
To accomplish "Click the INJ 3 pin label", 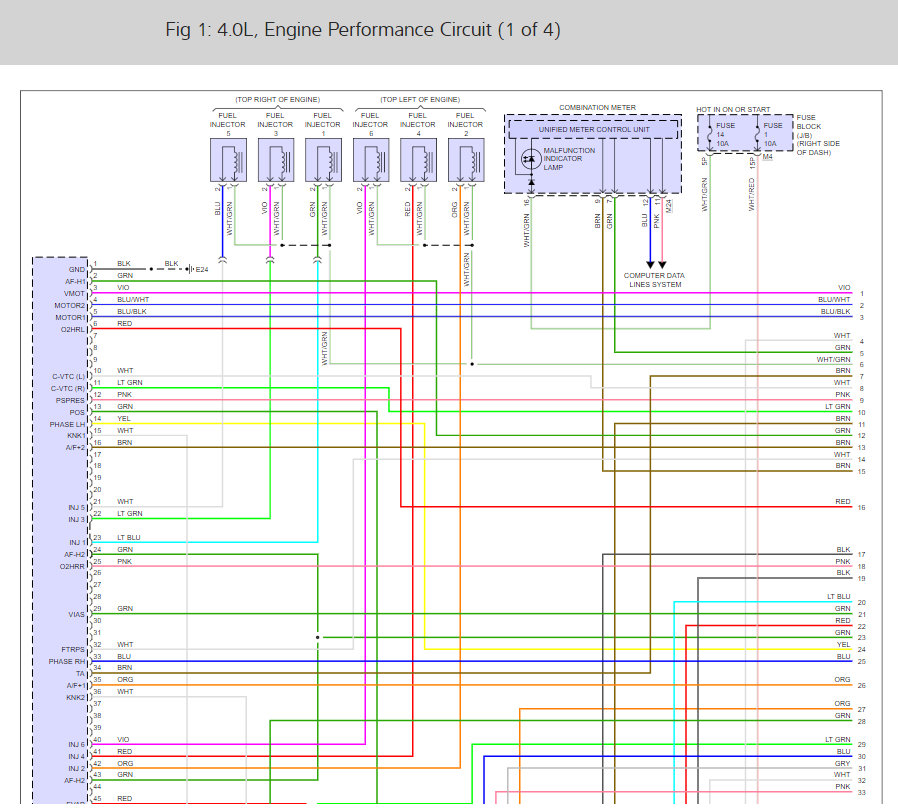I will click(x=77, y=520).
